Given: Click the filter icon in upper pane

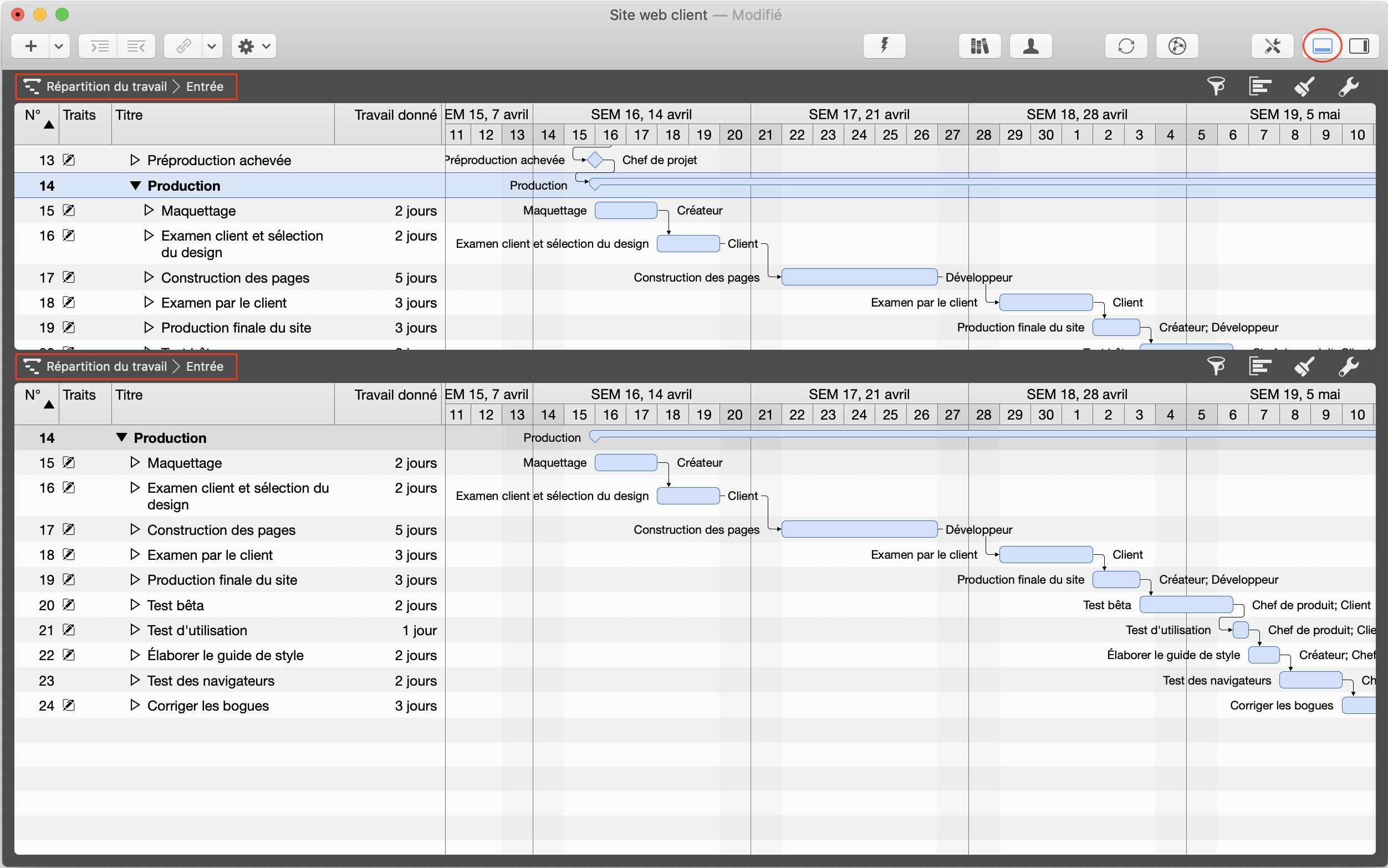Looking at the screenshot, I should coord(1215,86).
